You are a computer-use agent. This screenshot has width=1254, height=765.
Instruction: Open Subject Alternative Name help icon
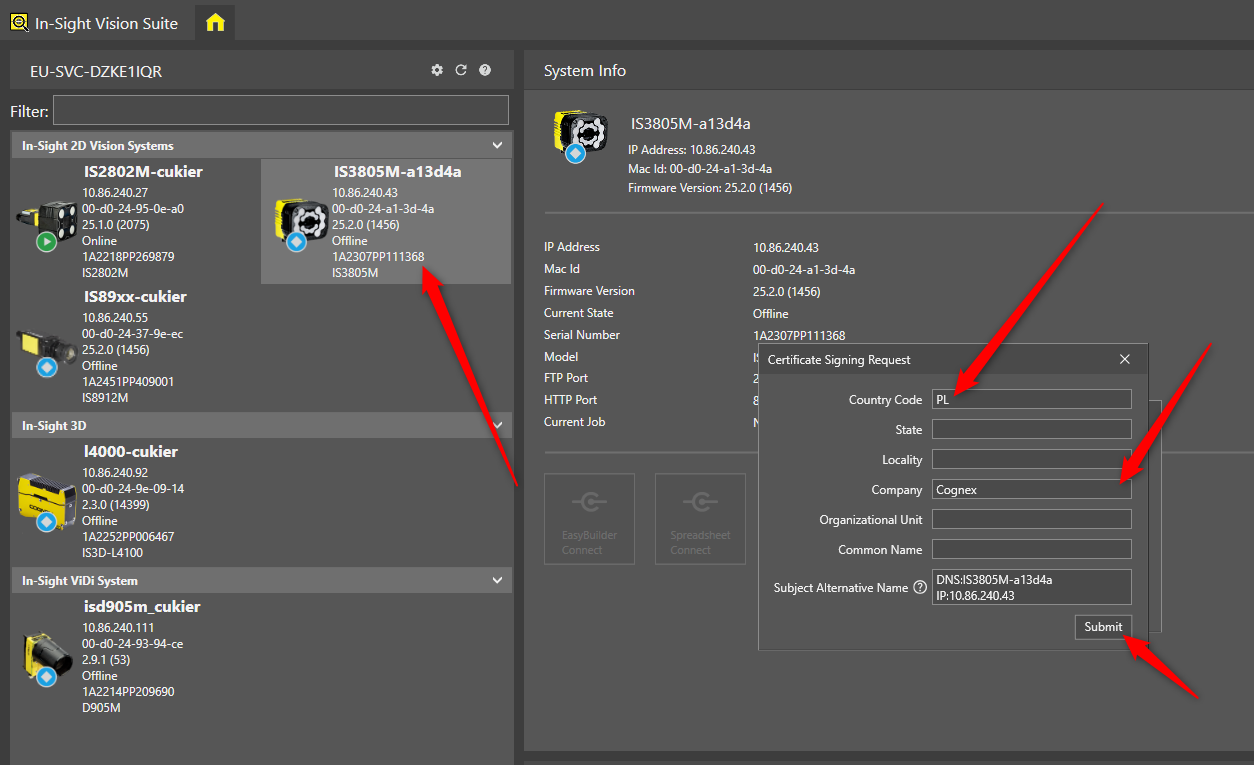click(x=920, y=588)
